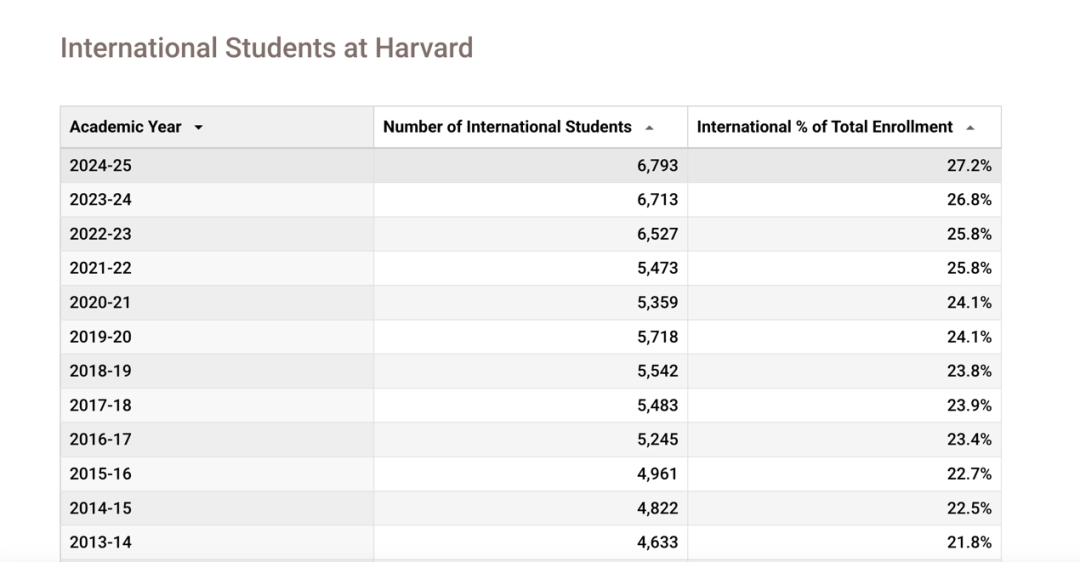Click Number of International Students sort arrow

pyautogui.click(x=649, y=127)
